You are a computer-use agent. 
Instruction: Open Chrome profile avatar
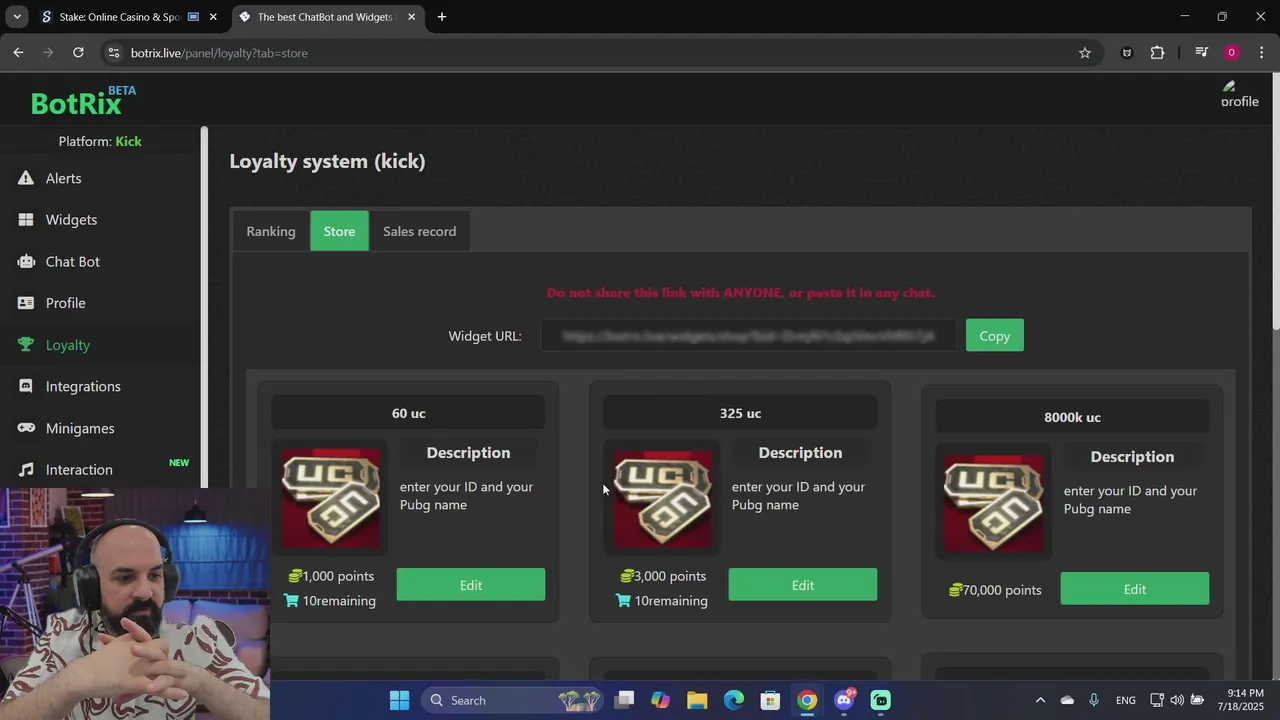coord(1231,53)
